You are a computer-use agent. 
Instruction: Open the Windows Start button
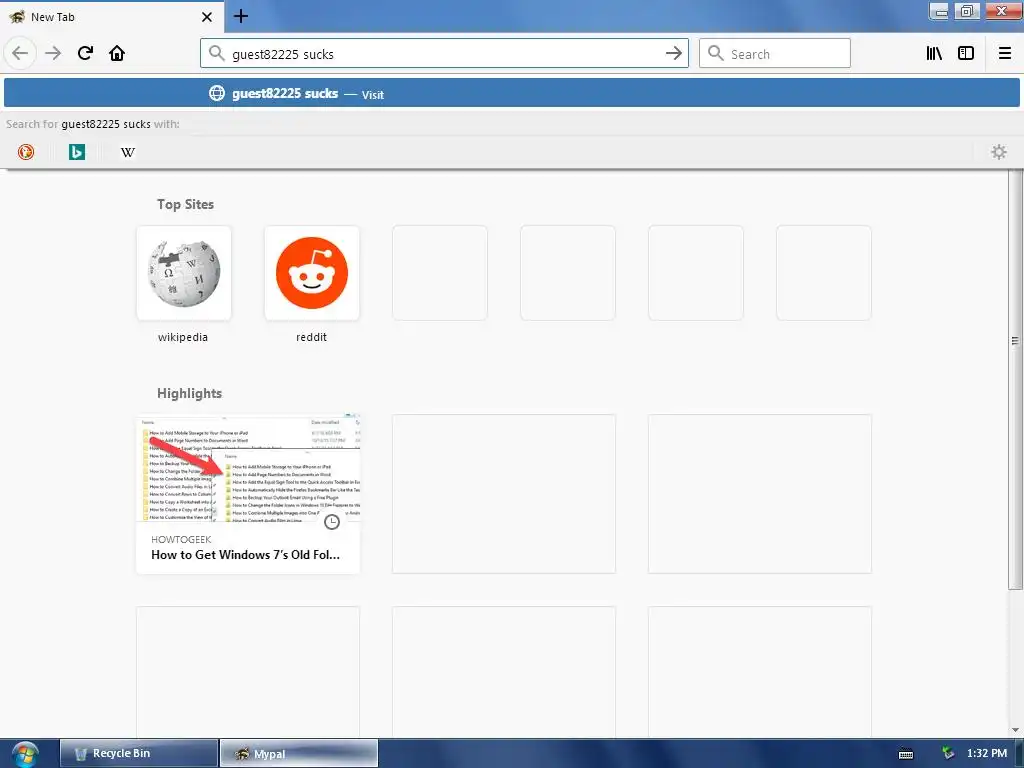pyautogui.click(x=25, y=754)
